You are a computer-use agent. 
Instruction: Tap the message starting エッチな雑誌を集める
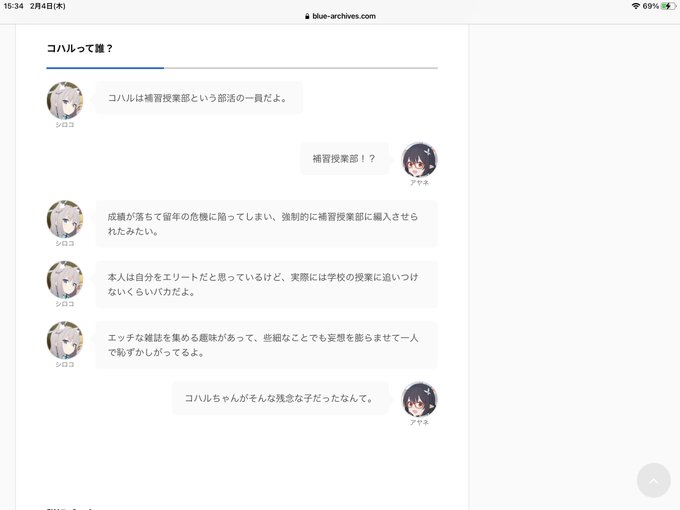click(266, 345)
